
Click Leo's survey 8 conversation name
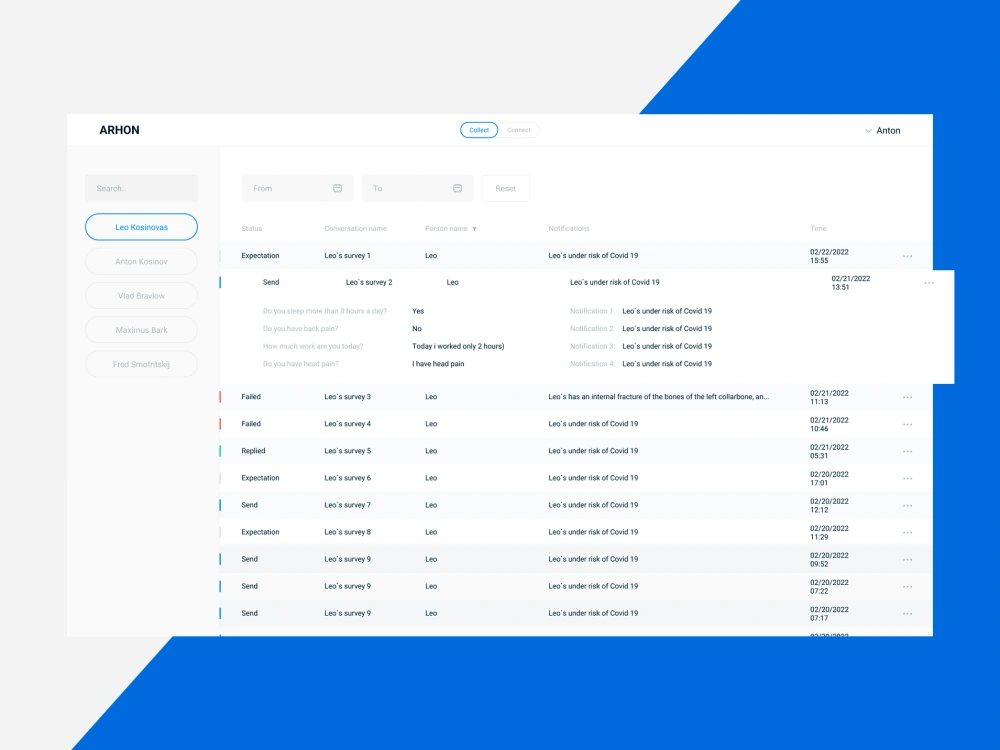pyautogui.click(x=348, y=532)
